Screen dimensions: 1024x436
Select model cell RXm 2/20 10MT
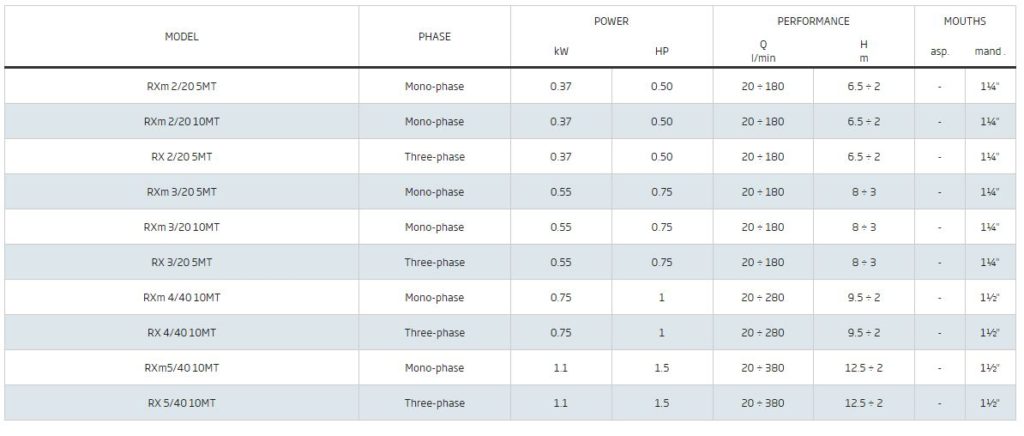tap(182, 121)
